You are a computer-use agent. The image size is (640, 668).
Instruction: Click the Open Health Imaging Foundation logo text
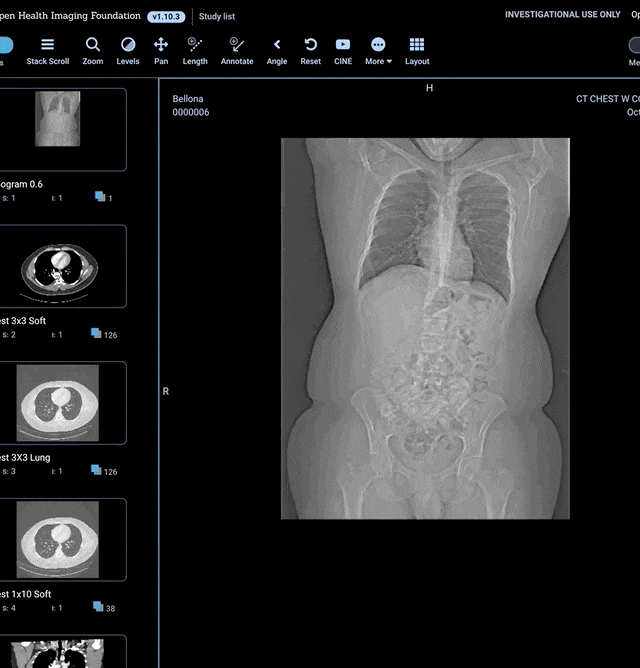coord(70,16)
